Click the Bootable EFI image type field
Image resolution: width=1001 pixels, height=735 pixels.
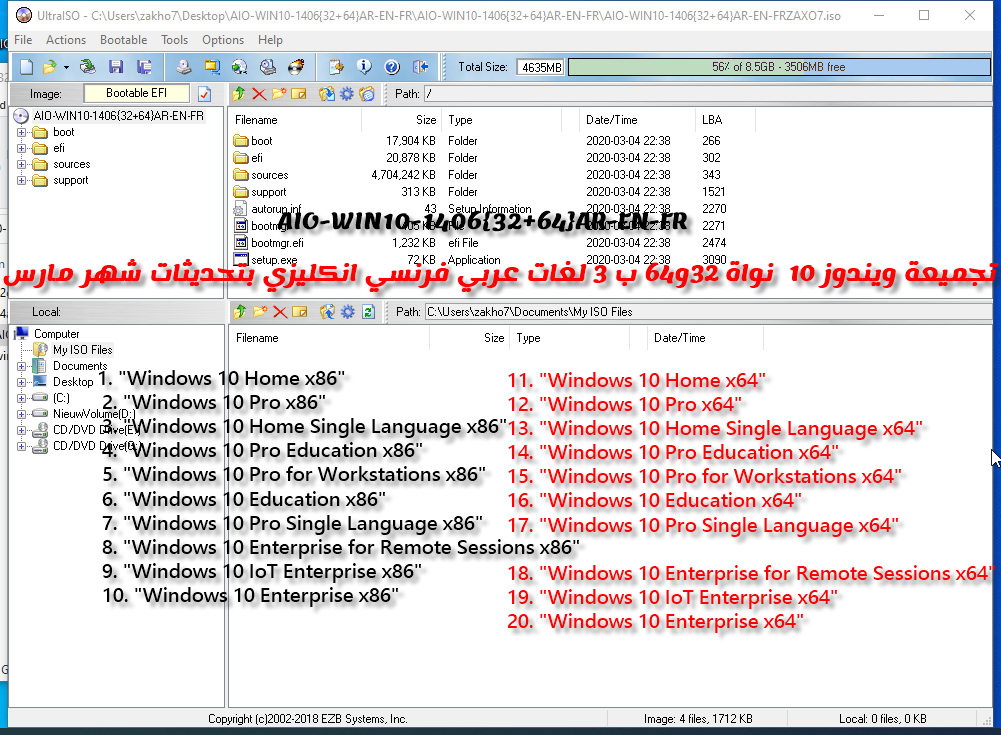coord(137,93)
